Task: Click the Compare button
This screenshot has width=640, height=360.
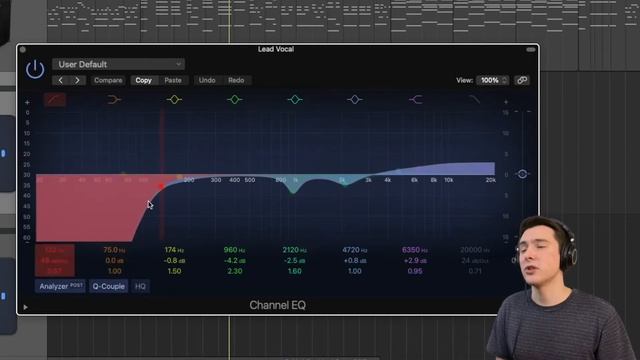Action: 108,80
